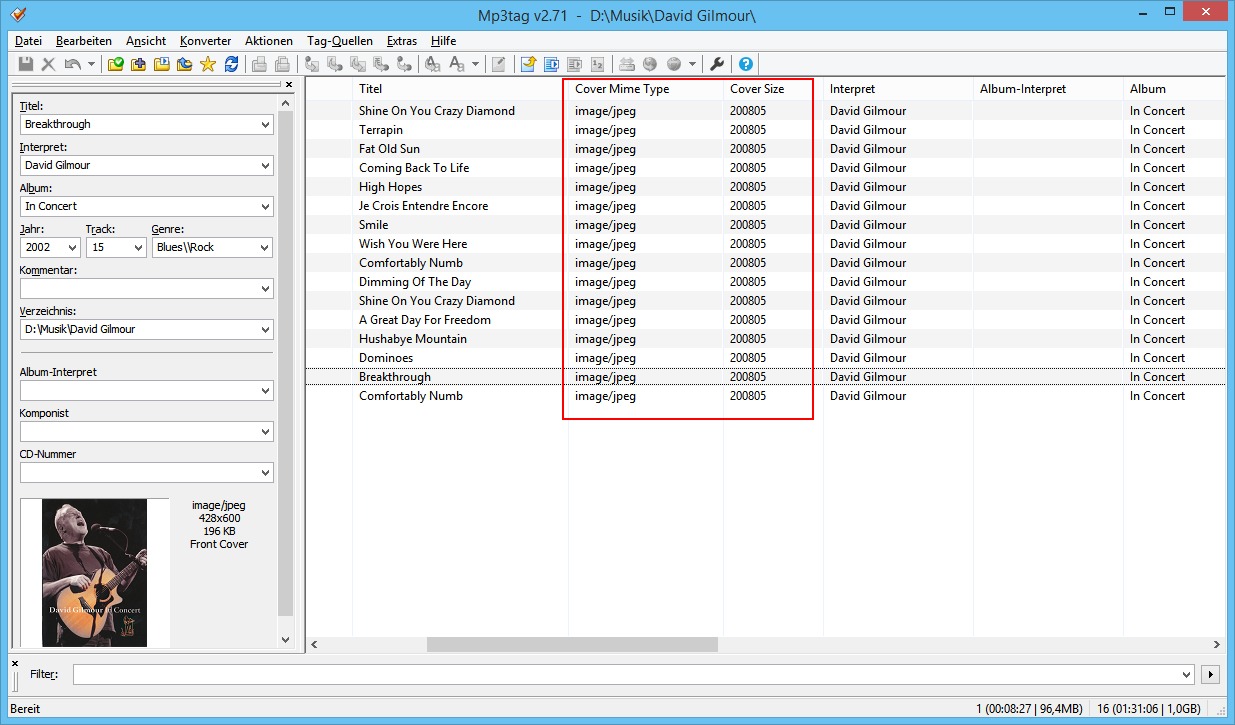Click the Undo arrow icon
This screenshot has width=1235, height=725.
(x=72, y=64)
